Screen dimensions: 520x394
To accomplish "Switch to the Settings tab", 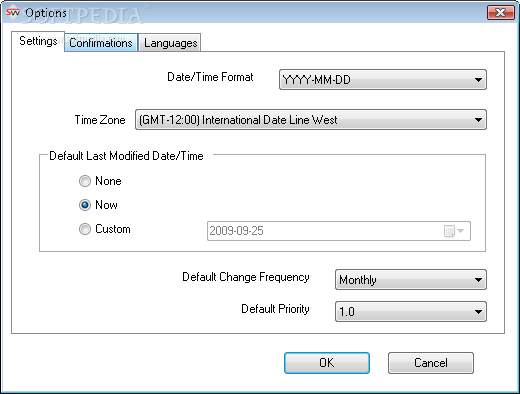I will (x=38, y=41).
